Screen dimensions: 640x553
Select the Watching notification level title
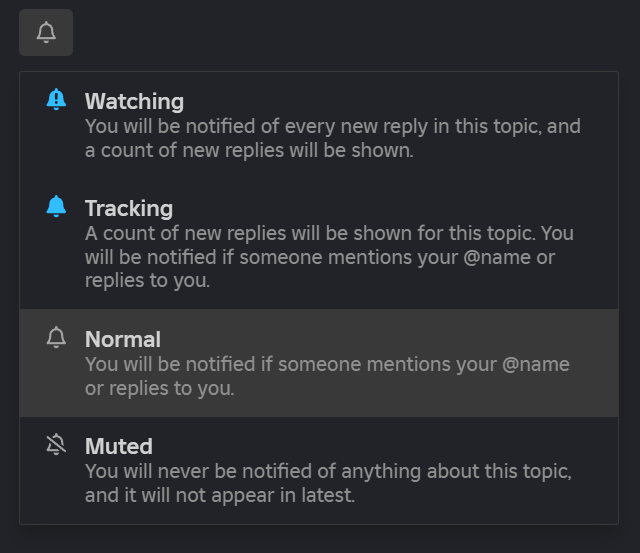[x=134, y=101]
